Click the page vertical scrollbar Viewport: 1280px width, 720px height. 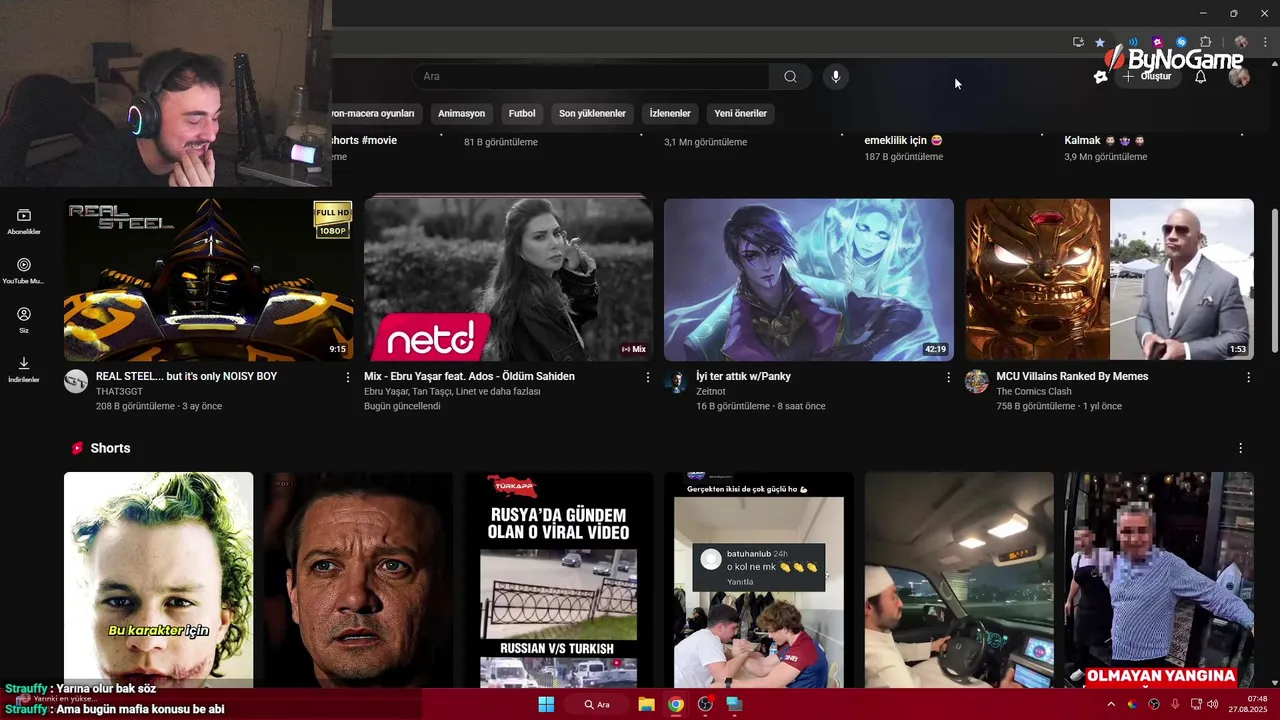click(1274, 280)
